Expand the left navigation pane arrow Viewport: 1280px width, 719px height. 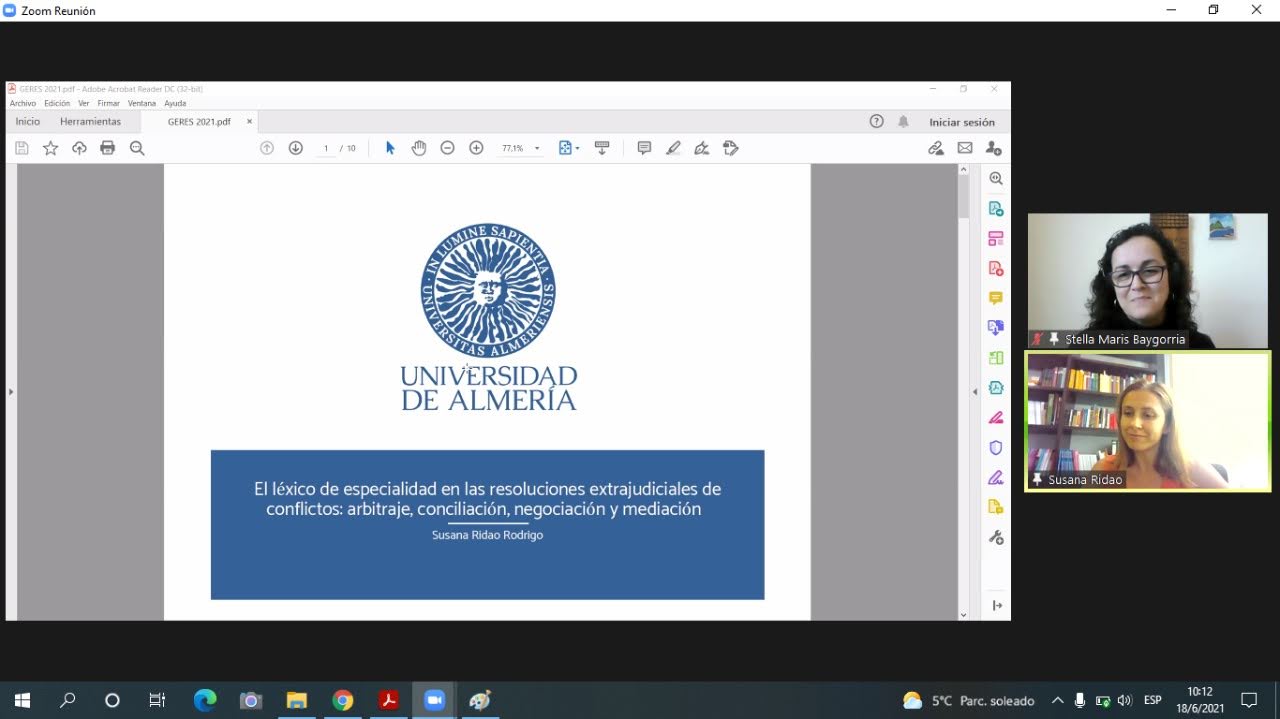click(11, 391)
